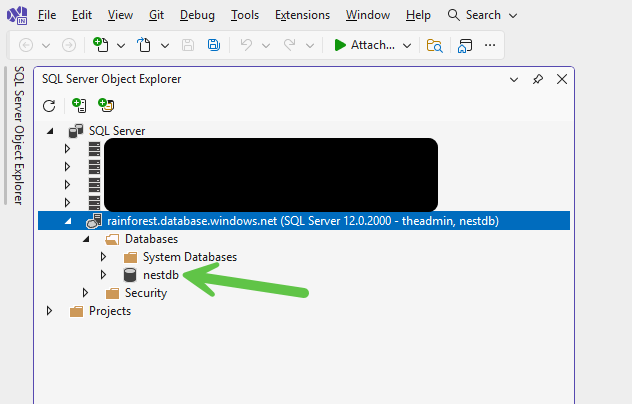
Task: Click the New Item icon
Action: coord(101,44)
